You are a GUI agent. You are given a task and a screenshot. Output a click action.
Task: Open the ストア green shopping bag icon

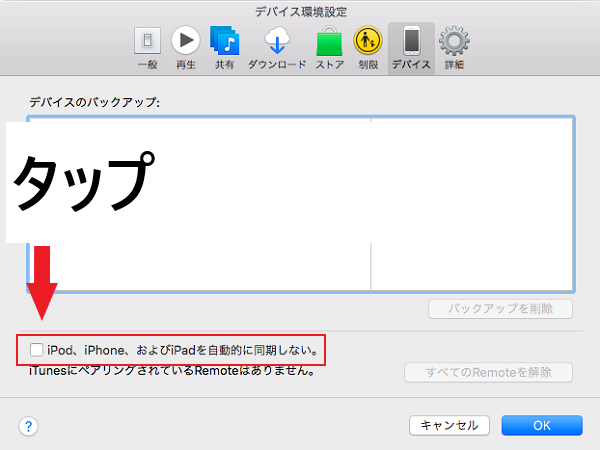click(330, 47)
